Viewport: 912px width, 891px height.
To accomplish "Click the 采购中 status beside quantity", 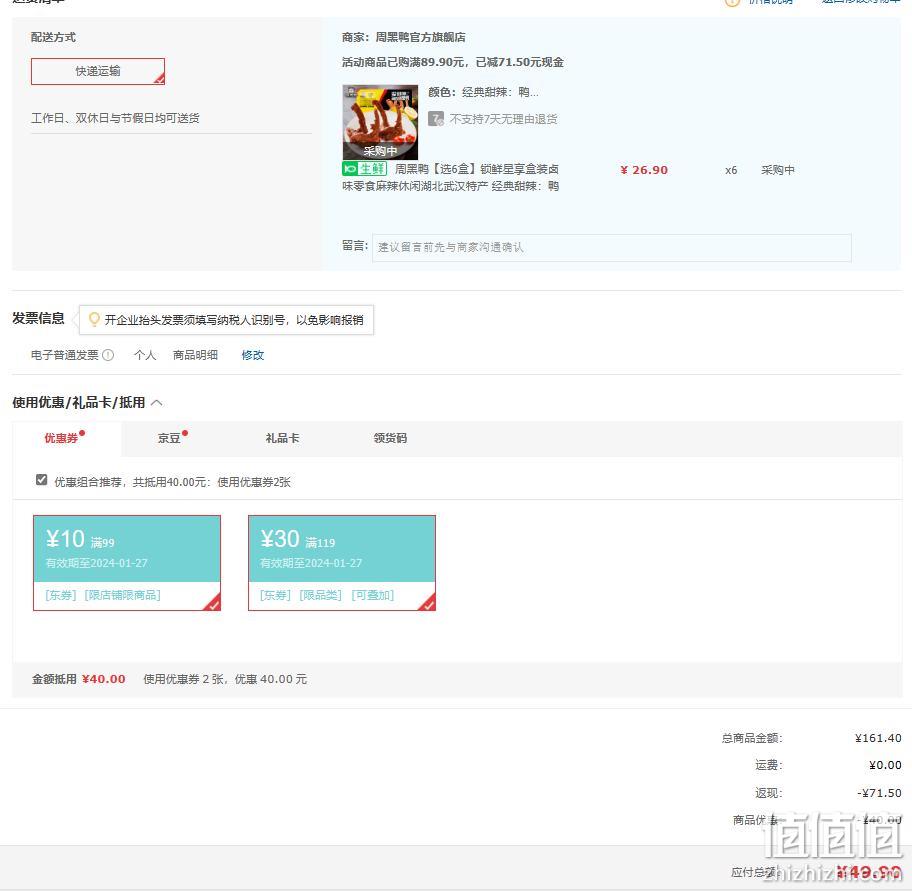I will 778,170.
